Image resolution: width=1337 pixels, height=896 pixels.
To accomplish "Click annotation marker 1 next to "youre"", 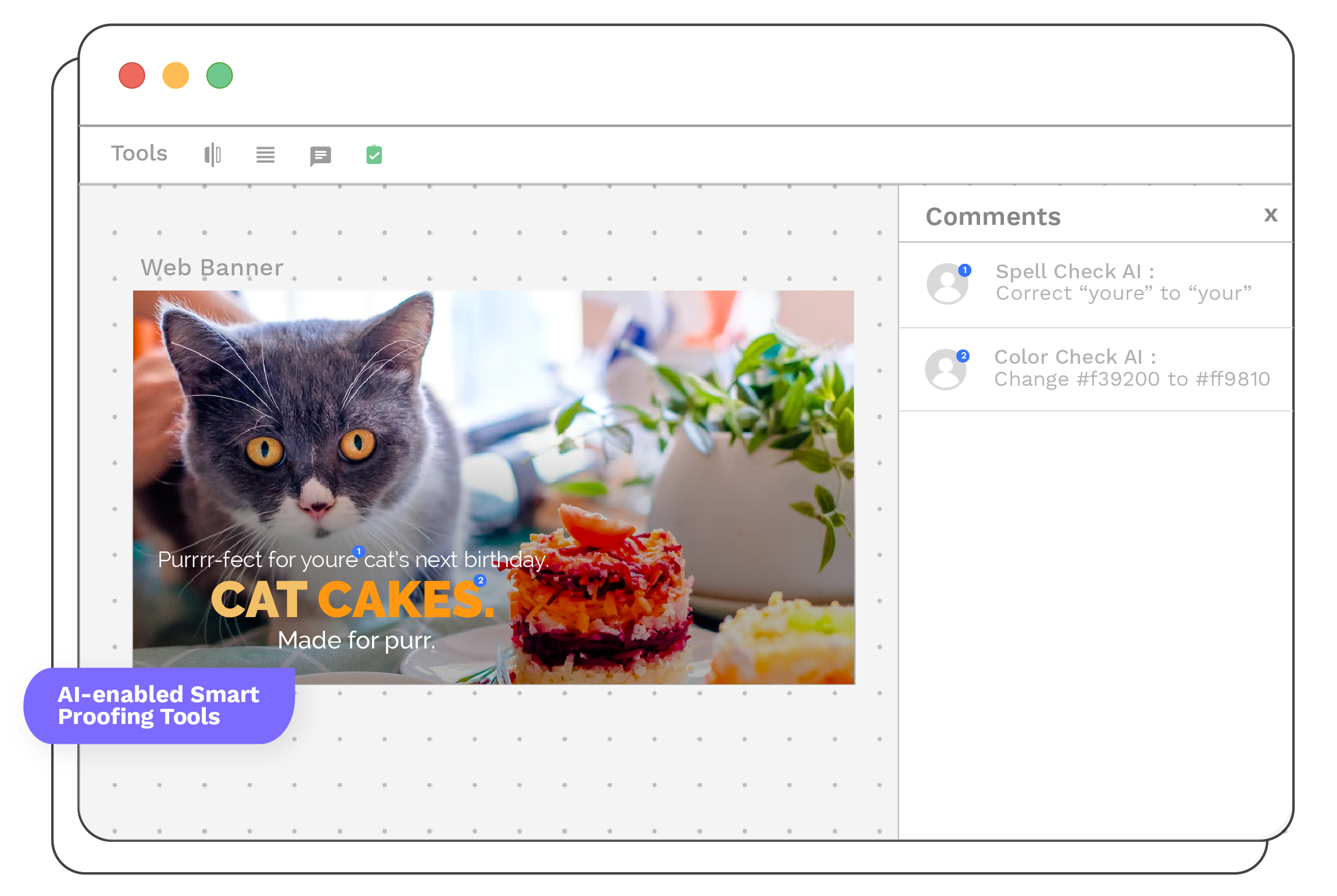I will (x=359, y=551).
